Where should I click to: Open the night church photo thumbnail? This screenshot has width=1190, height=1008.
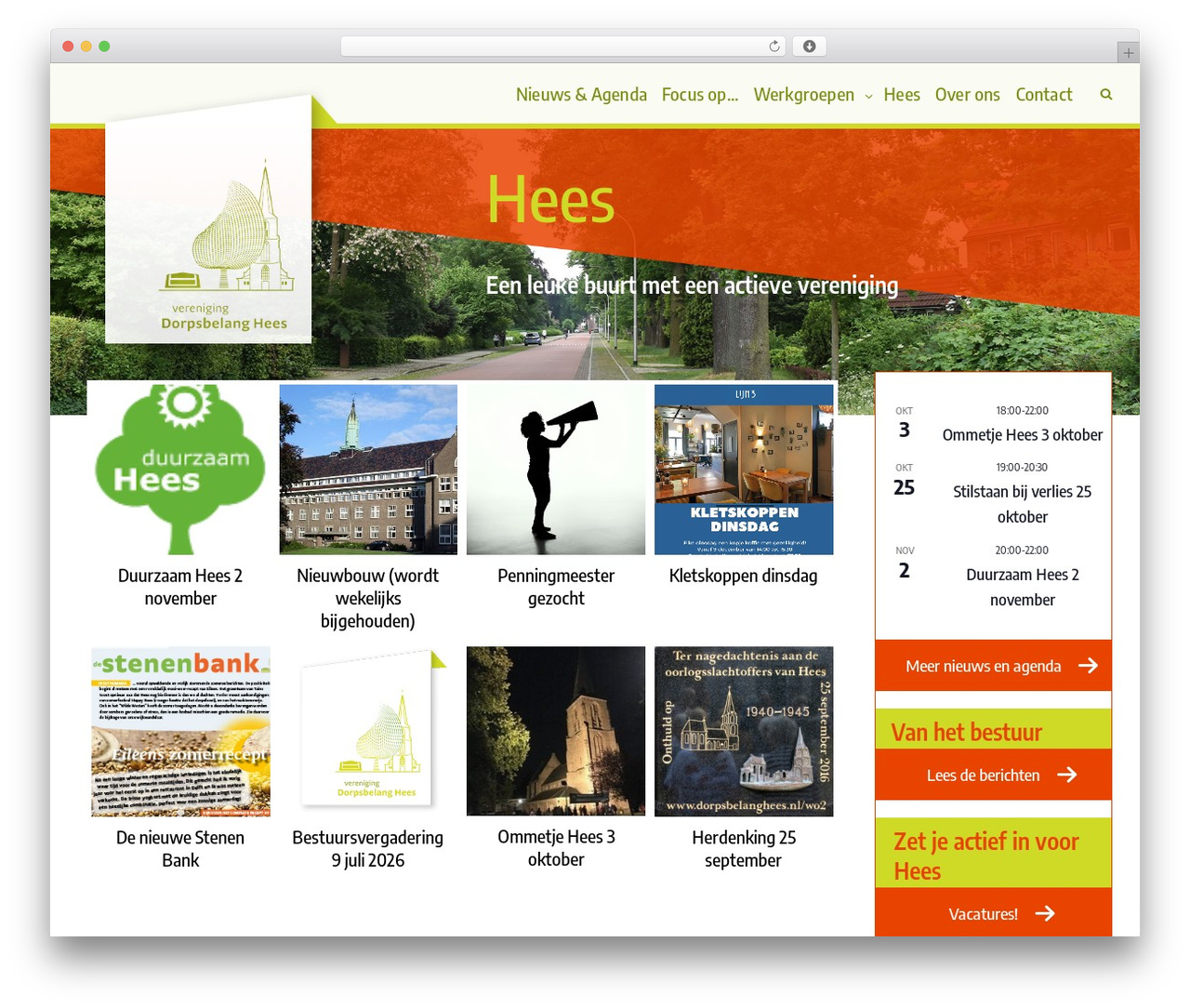pyautogui.click(x=556, y=732)
